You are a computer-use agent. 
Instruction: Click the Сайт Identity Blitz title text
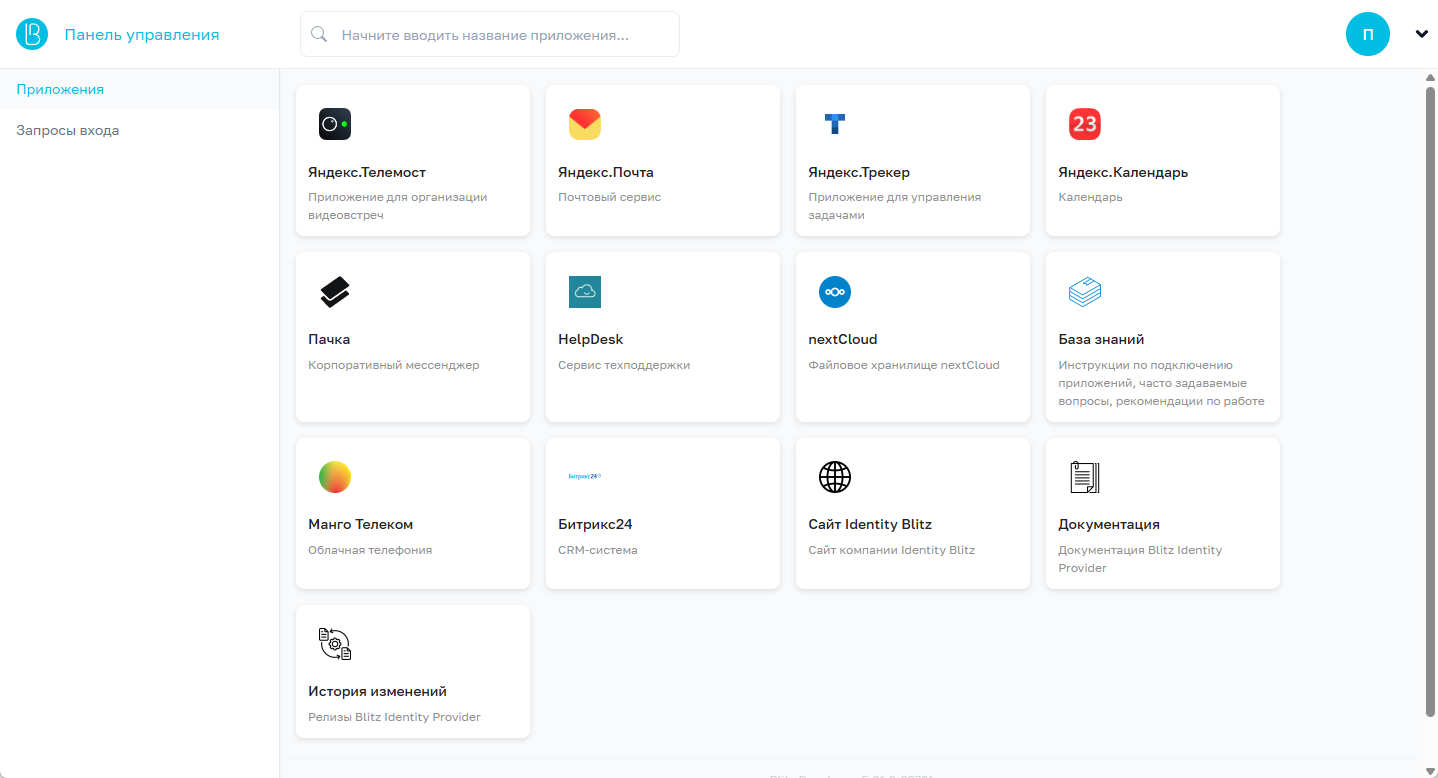(870, 525)
